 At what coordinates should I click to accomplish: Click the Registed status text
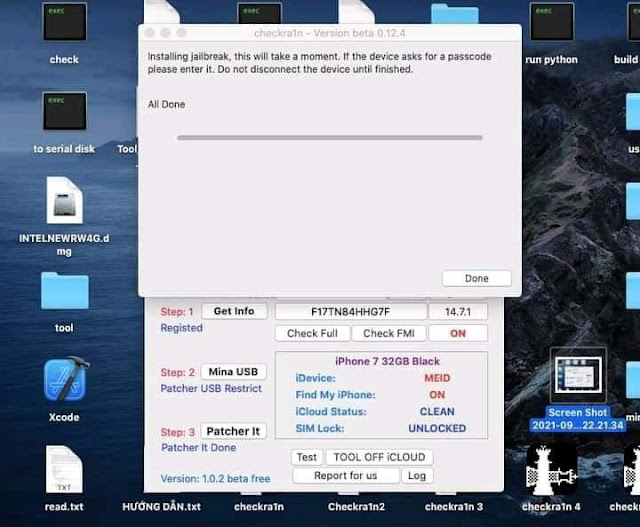click(181, 328)
